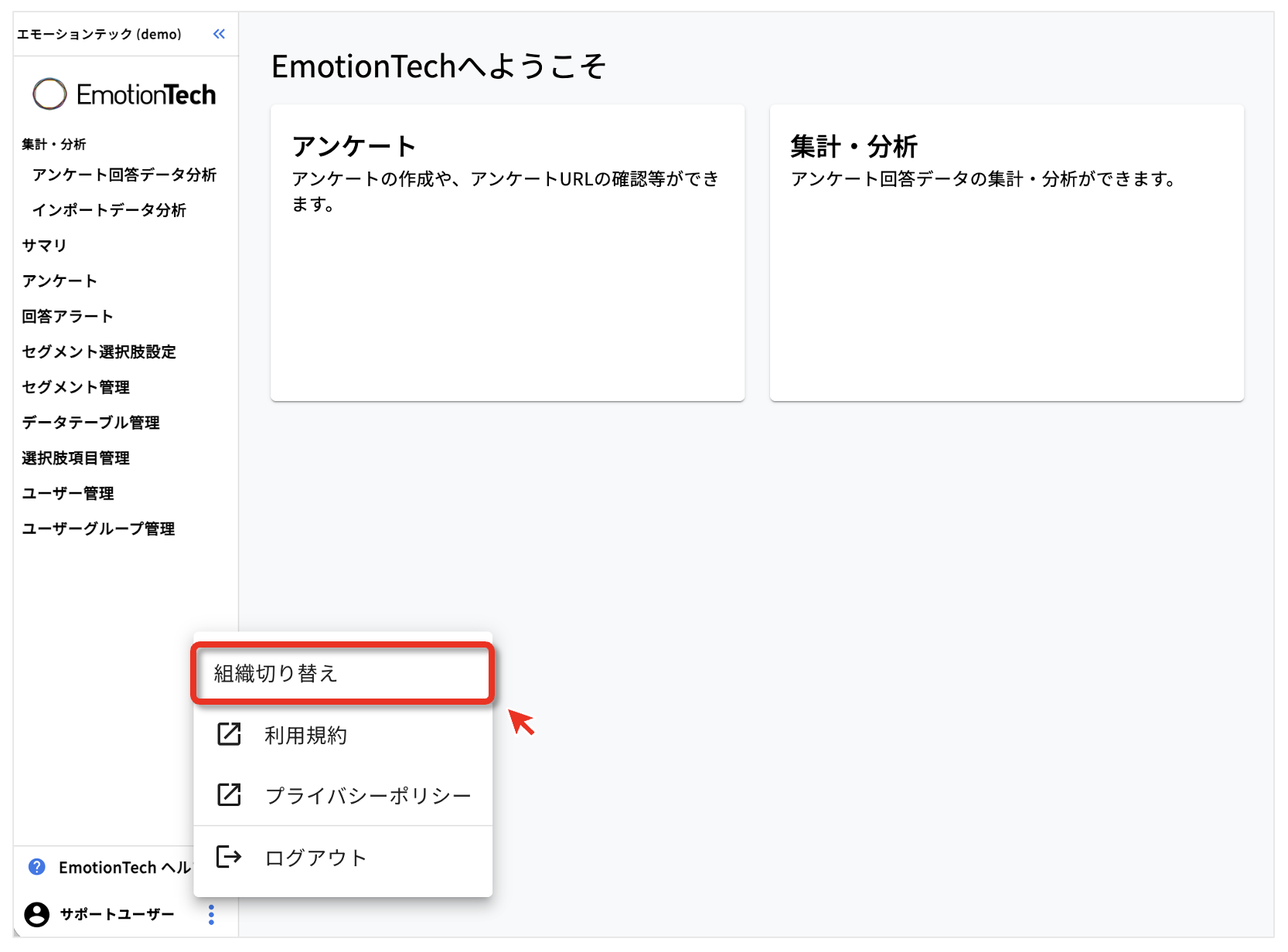Viewport: 1288px width, 952px height.
Task: Go to インポートデータ分析 in sidebar
Action: click(x=109, y=210)
